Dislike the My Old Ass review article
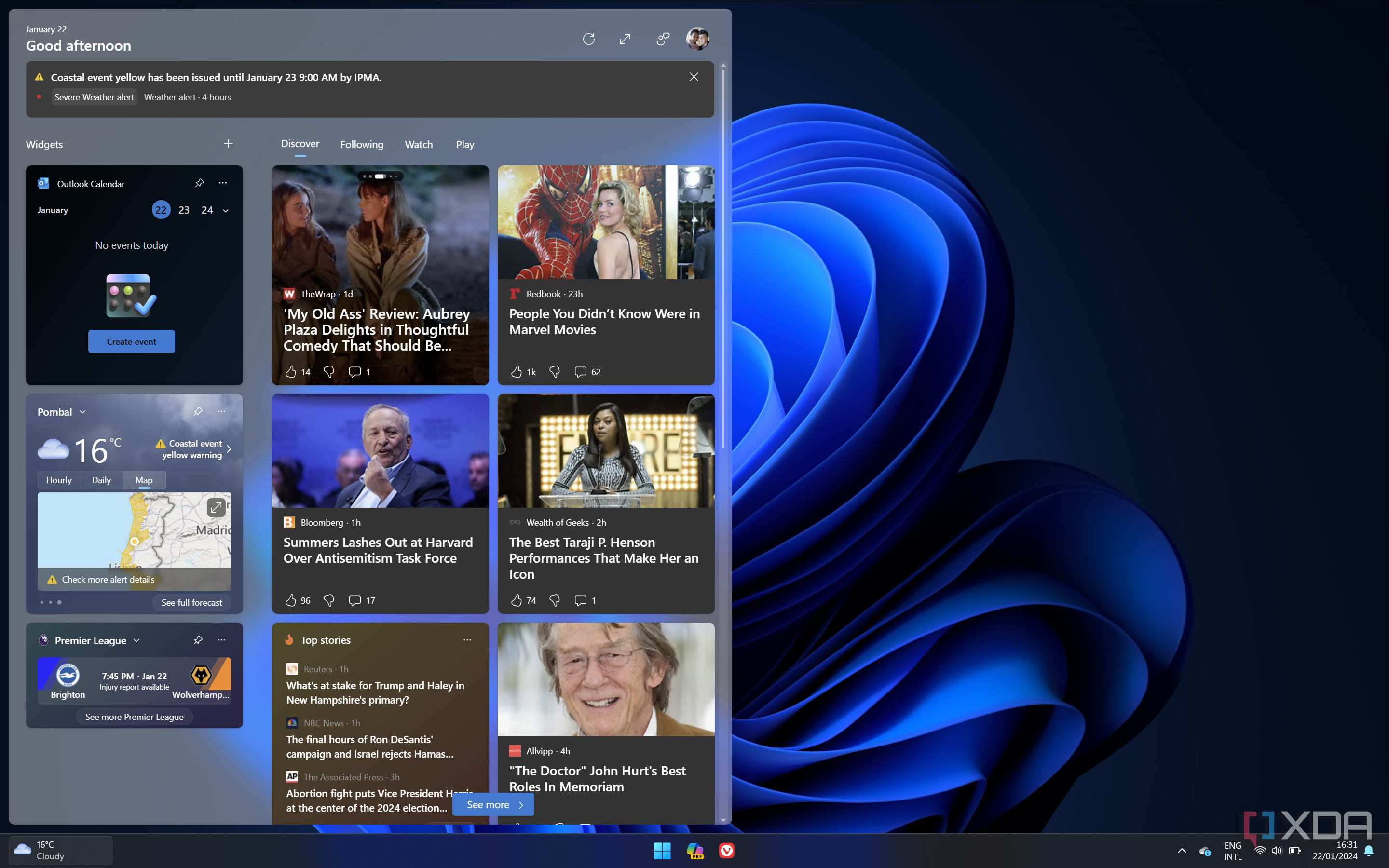Viewport: 1389px width, 868px height. click(x=328, y=372)
